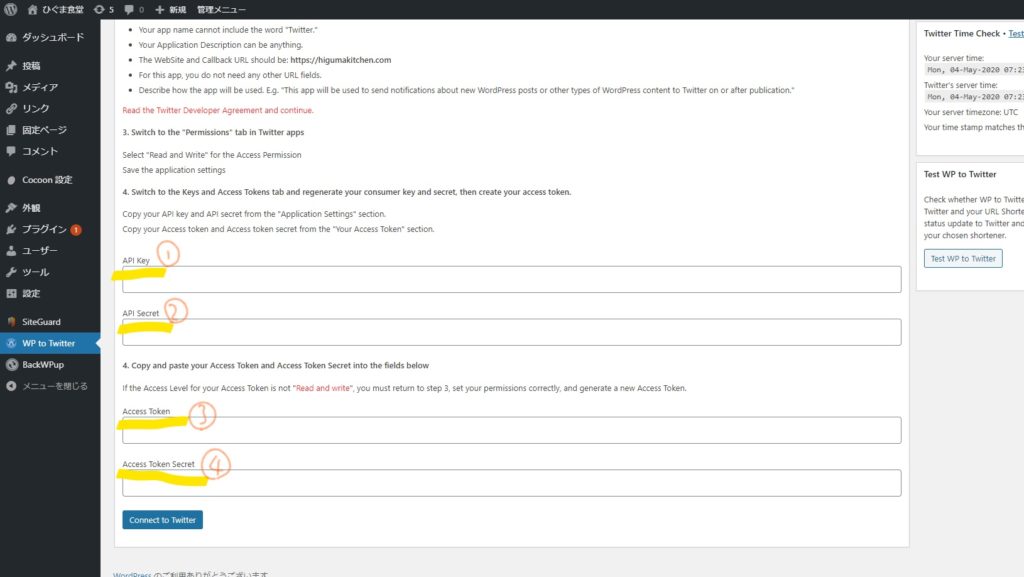Click the 設定 sliders icon
The width and height of the screenshot is (1024, 577).
click(x=11, y=293)
